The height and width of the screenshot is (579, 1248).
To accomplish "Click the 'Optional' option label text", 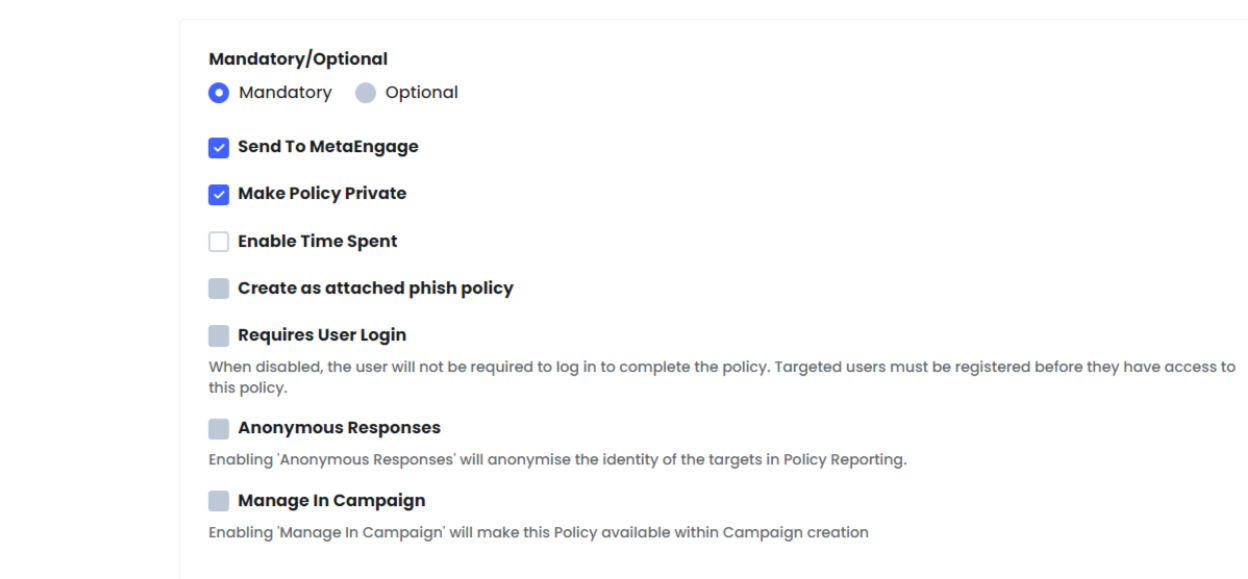I will click(x=422, y=92).
